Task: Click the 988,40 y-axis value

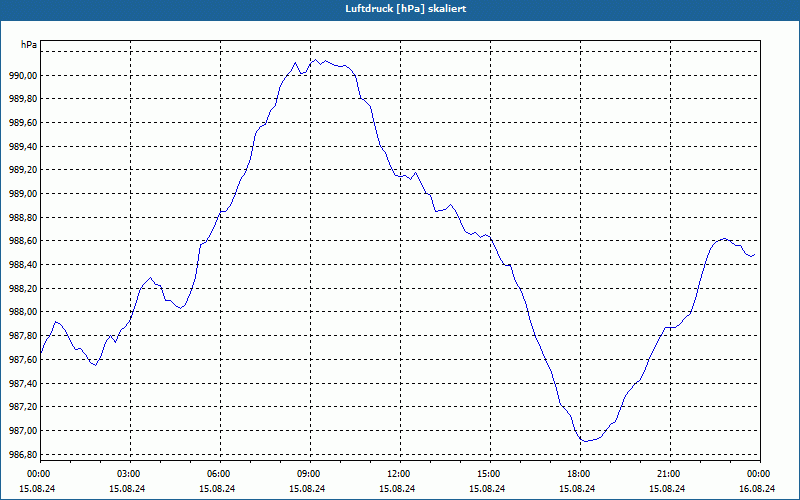Action: (x=23, y=265)
